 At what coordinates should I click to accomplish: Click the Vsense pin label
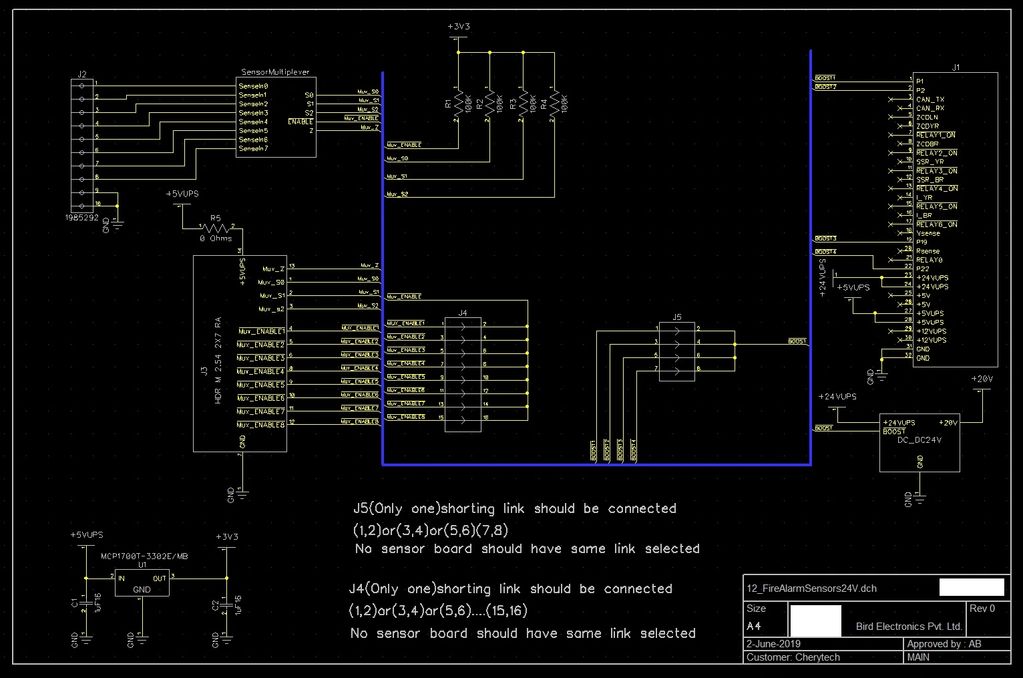(928, 233)
